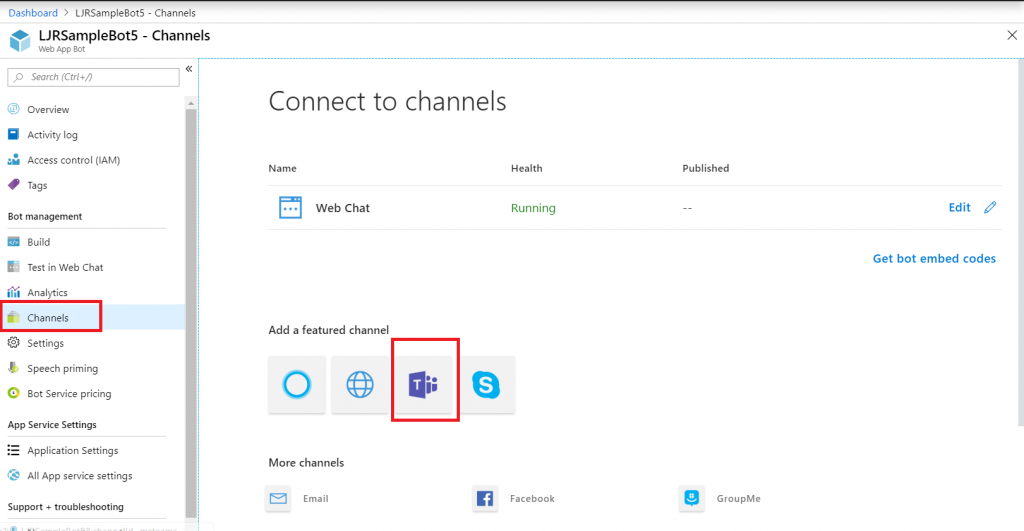Viewport: 1024px width, 531px height.
Task: Add the Microsoft Teams channel
Action: click(423, 385)
